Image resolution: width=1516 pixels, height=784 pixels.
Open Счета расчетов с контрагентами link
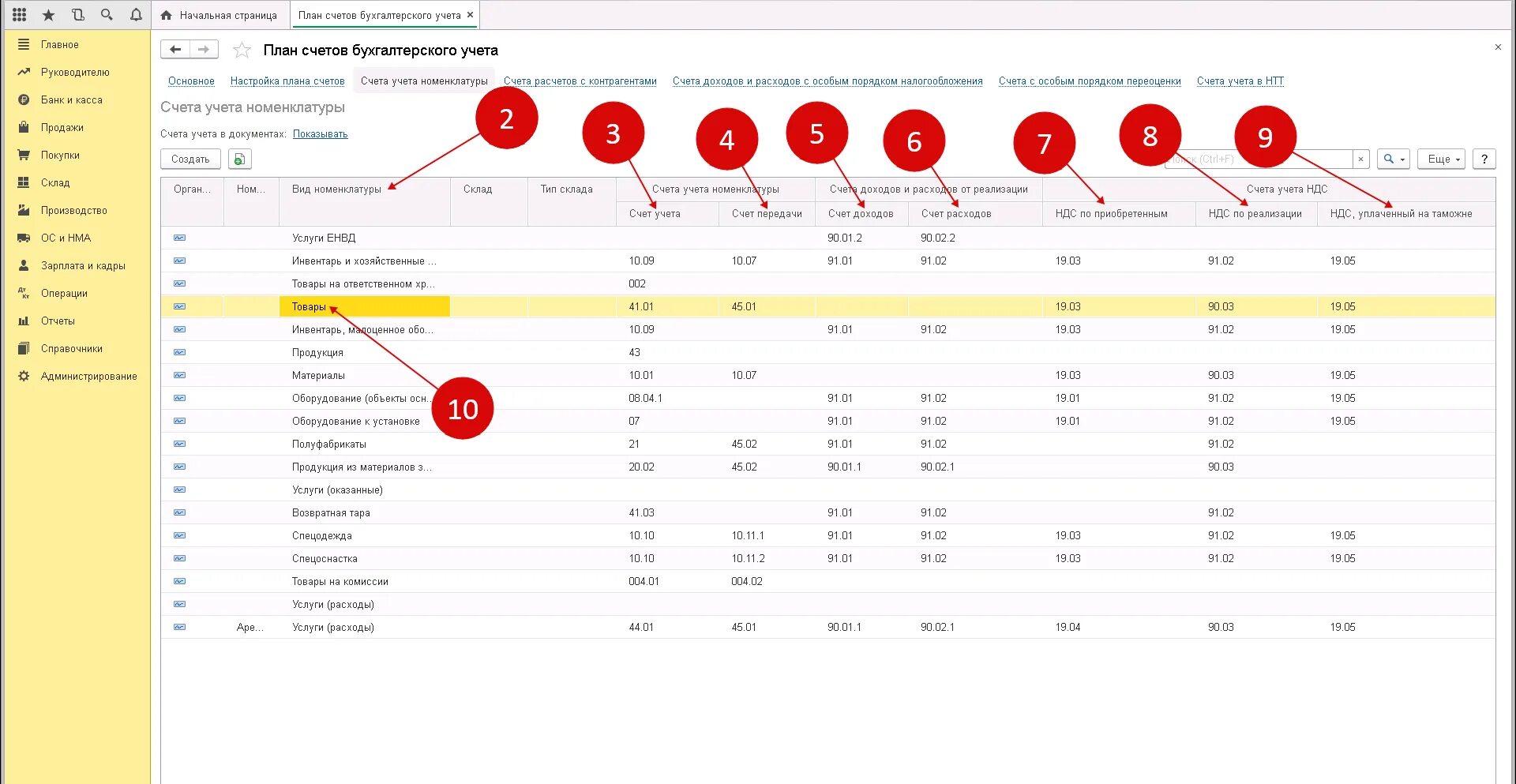tap(580, 81)
